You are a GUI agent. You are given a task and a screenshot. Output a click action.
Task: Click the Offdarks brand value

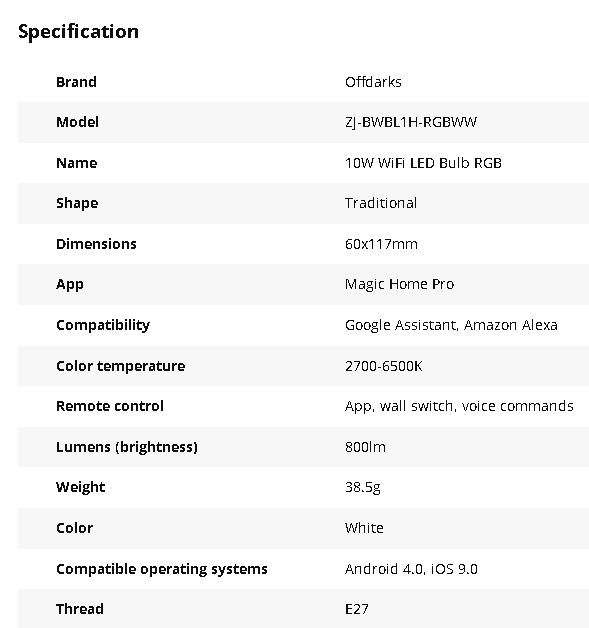point(373,82)
